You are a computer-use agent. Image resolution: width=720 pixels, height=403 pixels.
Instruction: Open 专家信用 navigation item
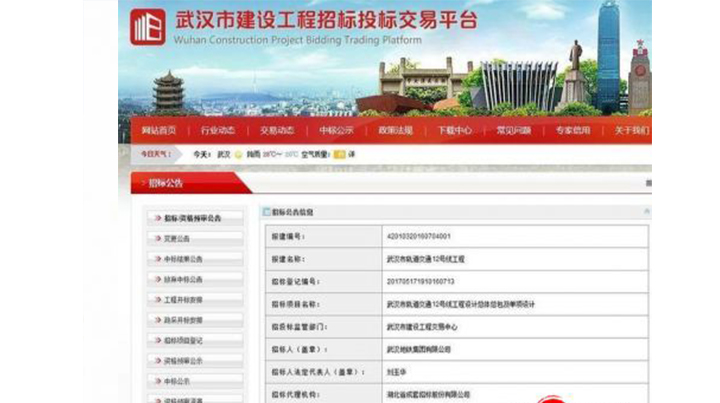point(573,130)
